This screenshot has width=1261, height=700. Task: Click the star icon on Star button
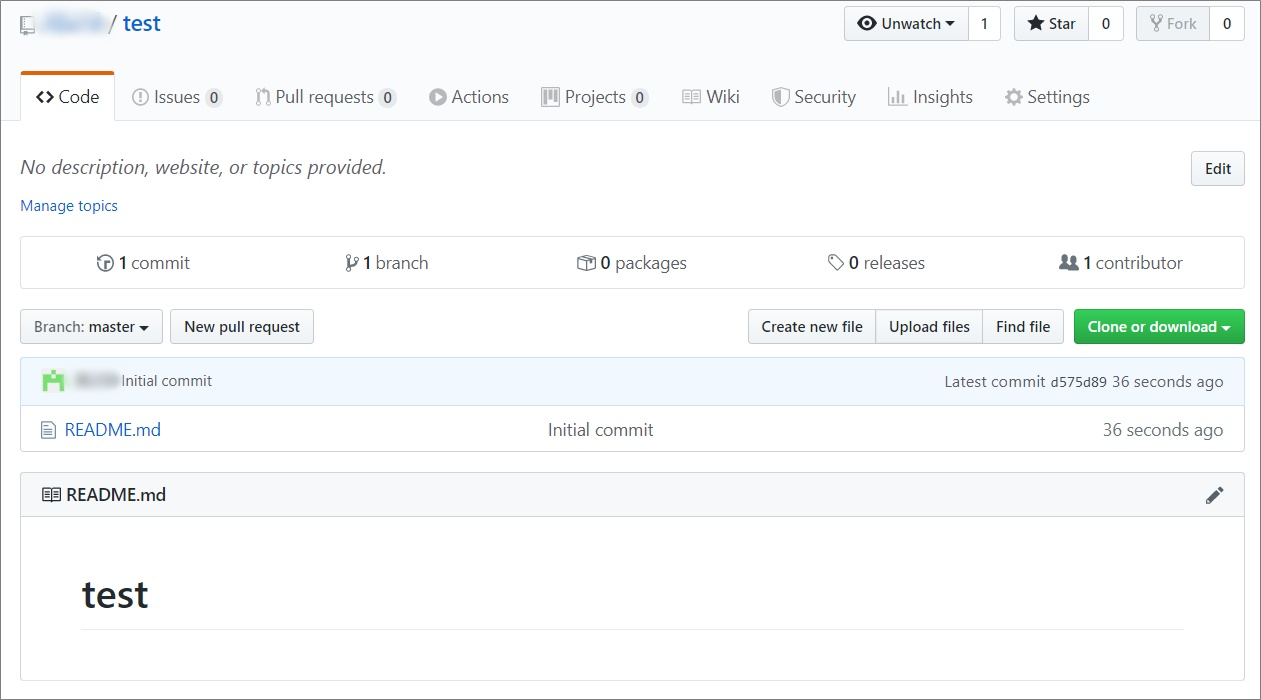pyautogui.click(x=1036, y=24)
